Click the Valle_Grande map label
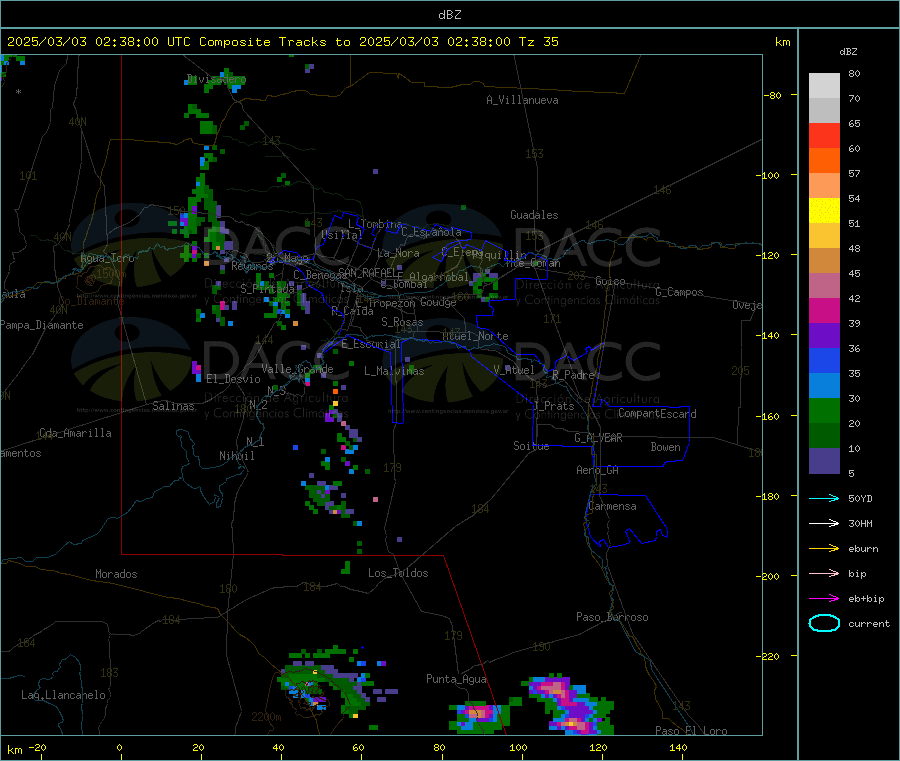Viewport: 900px width, 761px height. pos(297,369)
